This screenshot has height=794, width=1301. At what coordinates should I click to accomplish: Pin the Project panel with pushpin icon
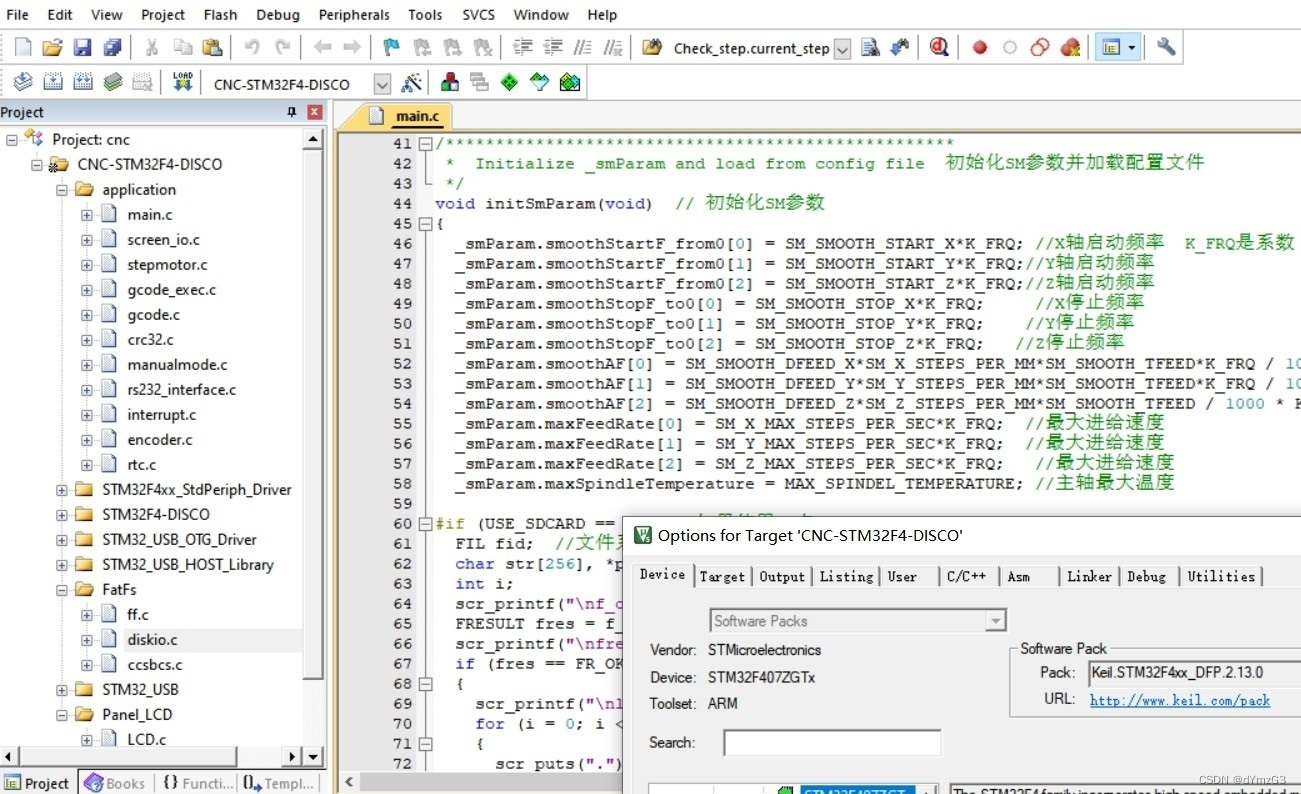[x=292, y=112]
